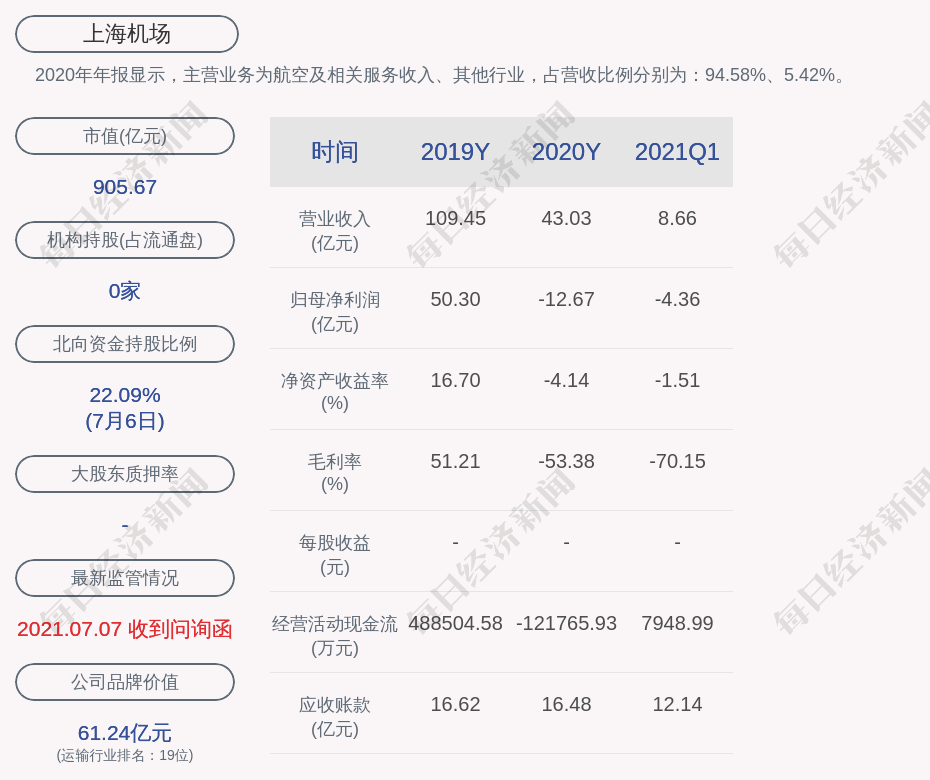This screenshot has width=930, height=780.
Task: Click cash flow value 7948.99
Action: [x=677, y=623]
